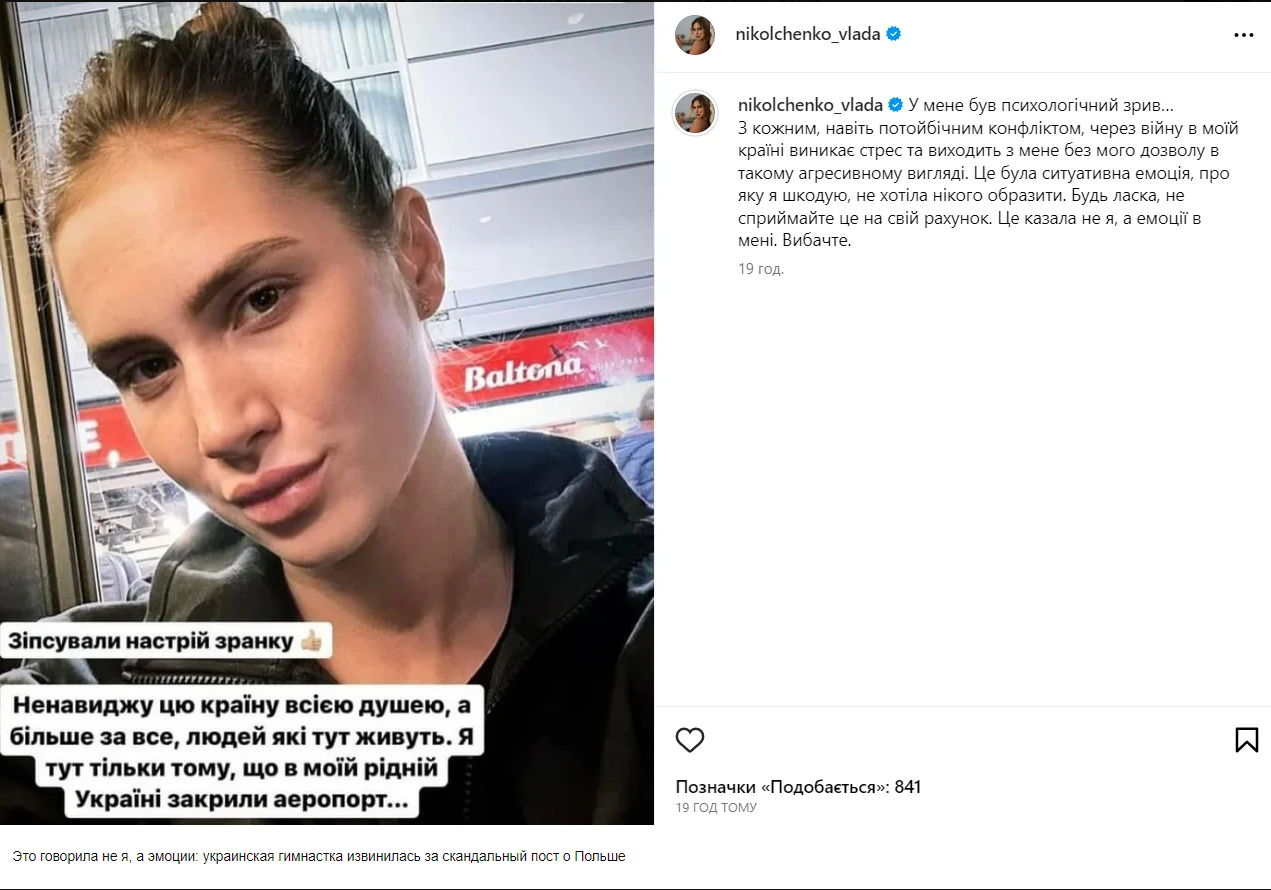Click the small avatar beside the caption
The width and height of the screenshot is (1271, 890).
694,113
